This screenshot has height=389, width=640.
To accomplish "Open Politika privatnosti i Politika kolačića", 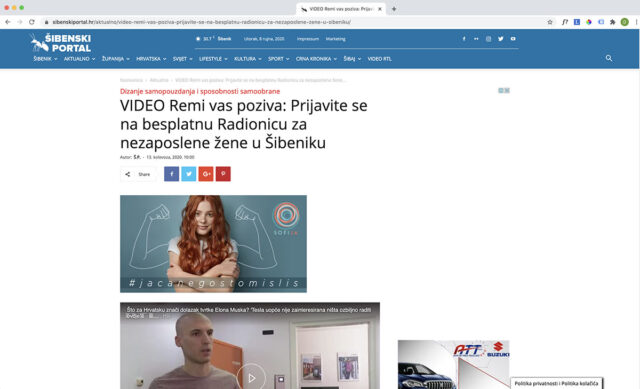I will [556, 383].
